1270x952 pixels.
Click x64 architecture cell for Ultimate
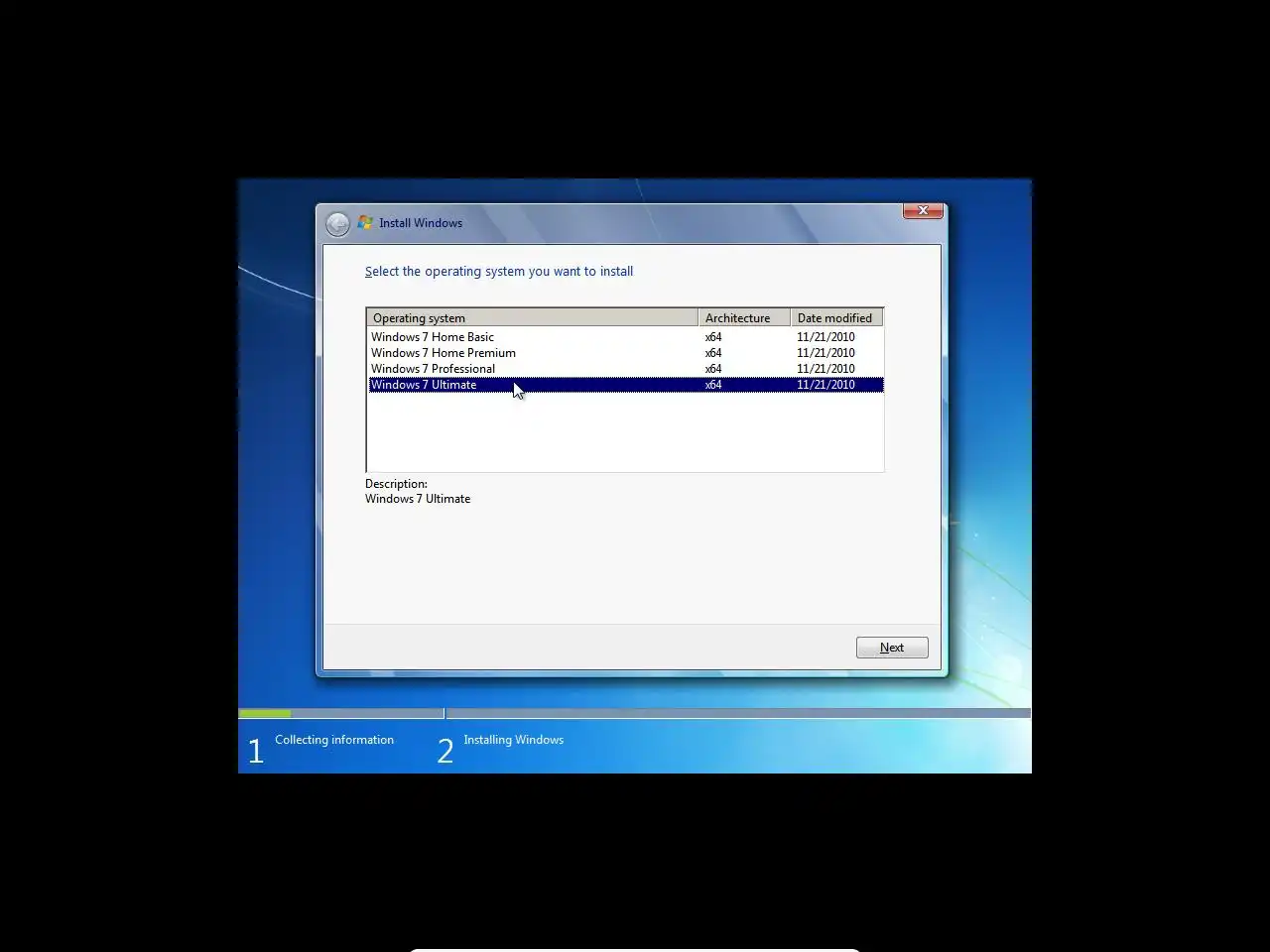pos(713,385)
